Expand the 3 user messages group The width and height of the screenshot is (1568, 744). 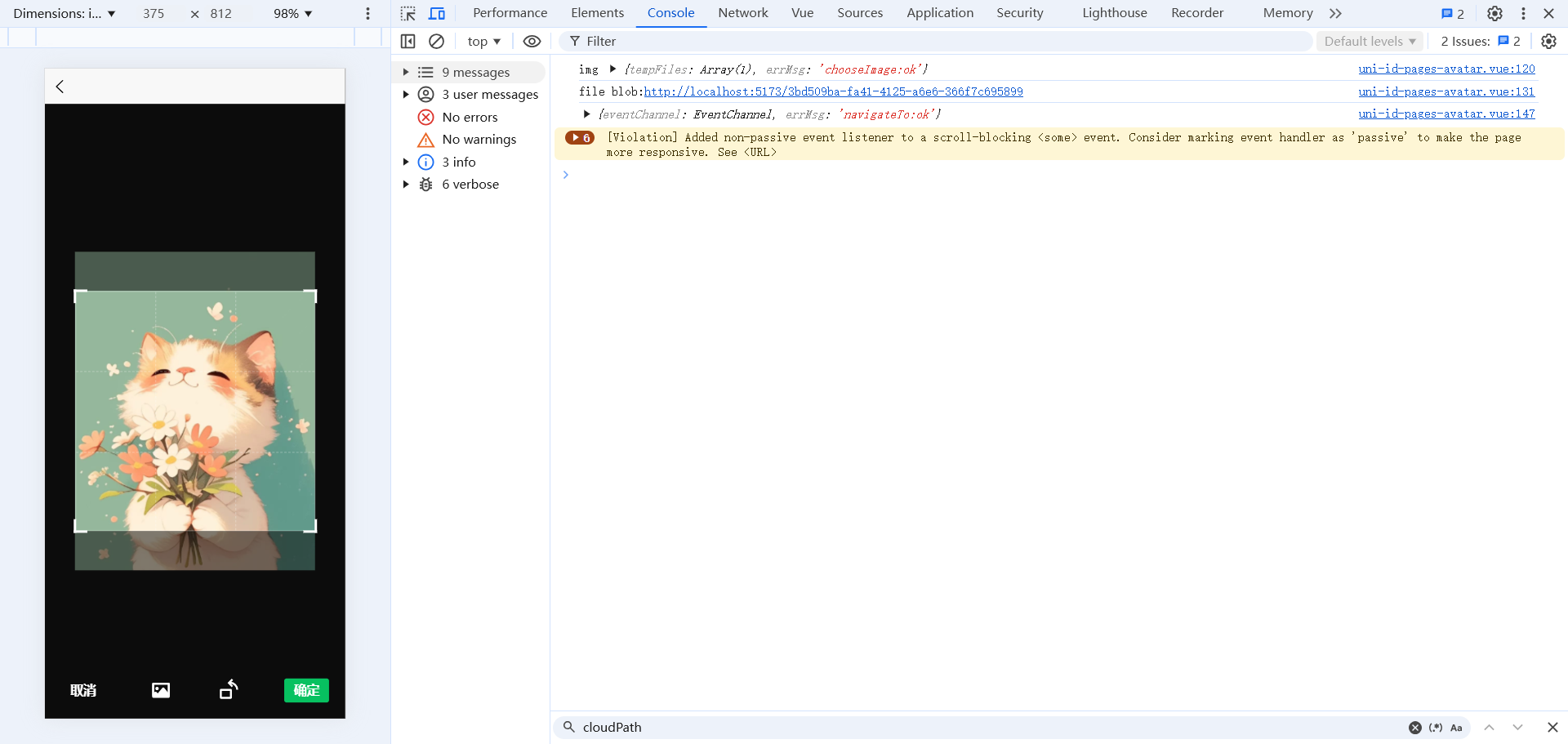406,94
